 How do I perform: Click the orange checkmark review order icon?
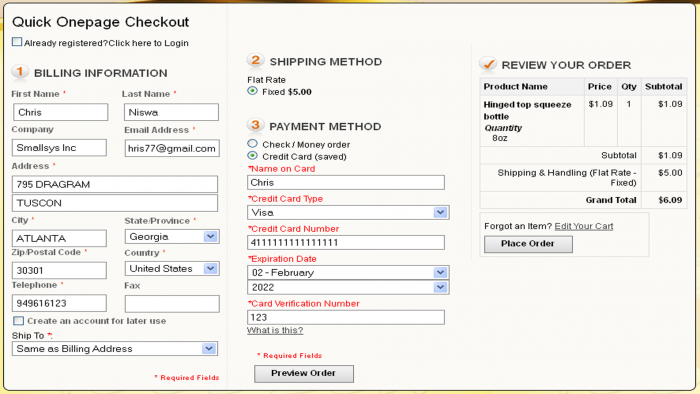[488, 64]
